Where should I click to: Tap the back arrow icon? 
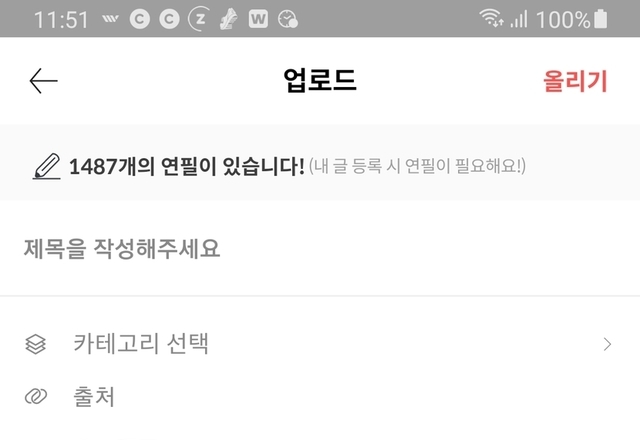pos(43,81)
